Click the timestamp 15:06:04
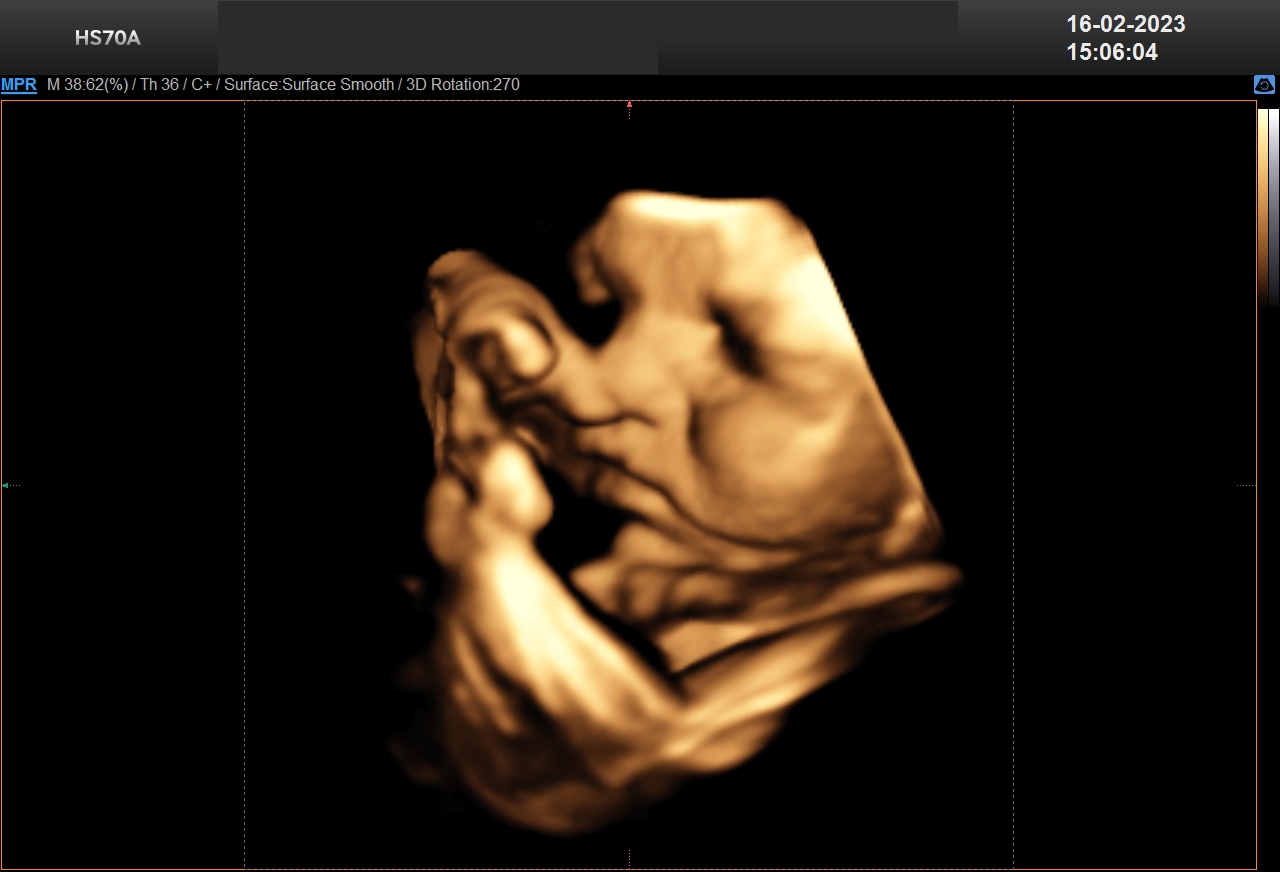 1112,52
